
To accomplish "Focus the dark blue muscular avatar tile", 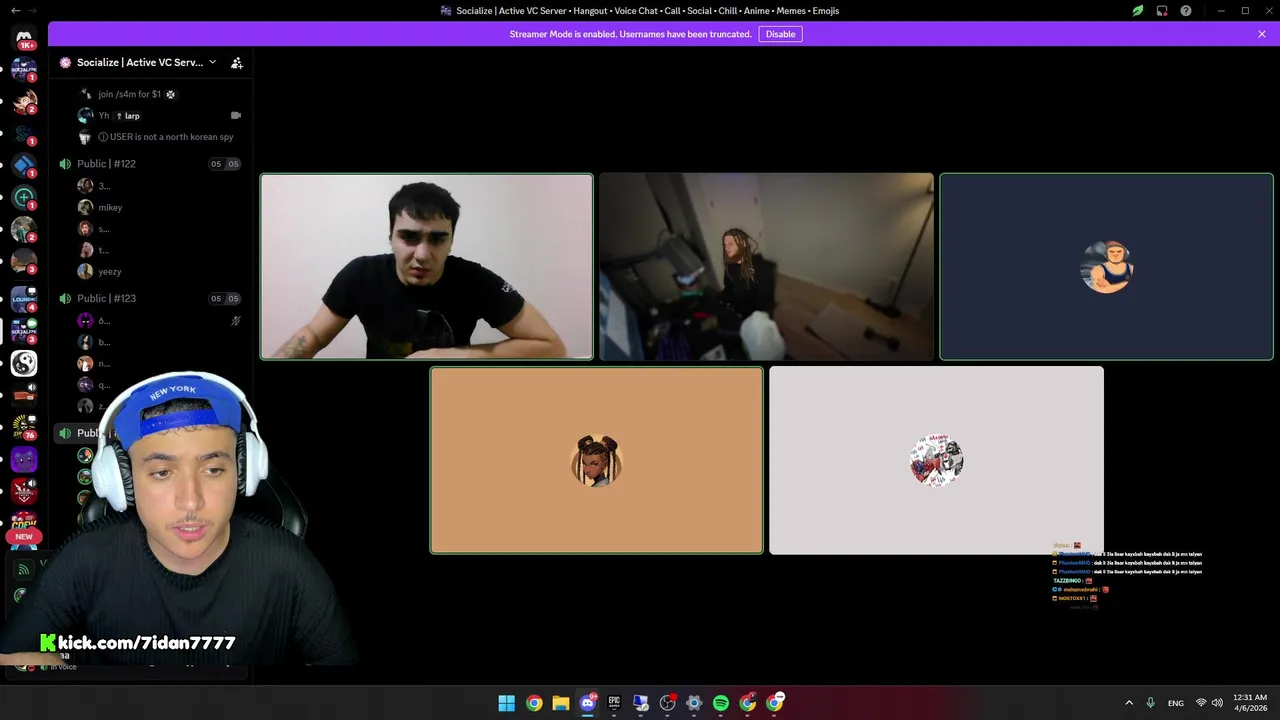I will click(1106, 267).
